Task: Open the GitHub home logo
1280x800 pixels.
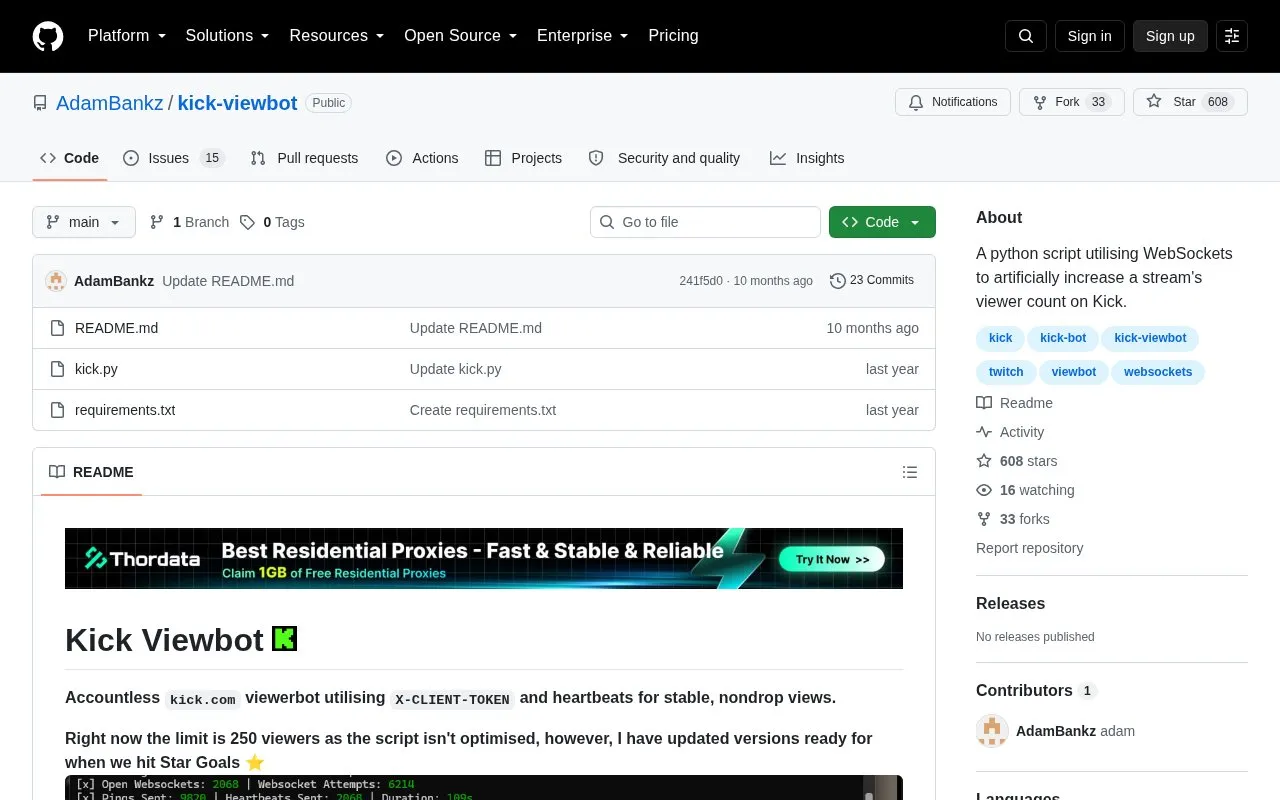Action: click(x=48, y=36)
